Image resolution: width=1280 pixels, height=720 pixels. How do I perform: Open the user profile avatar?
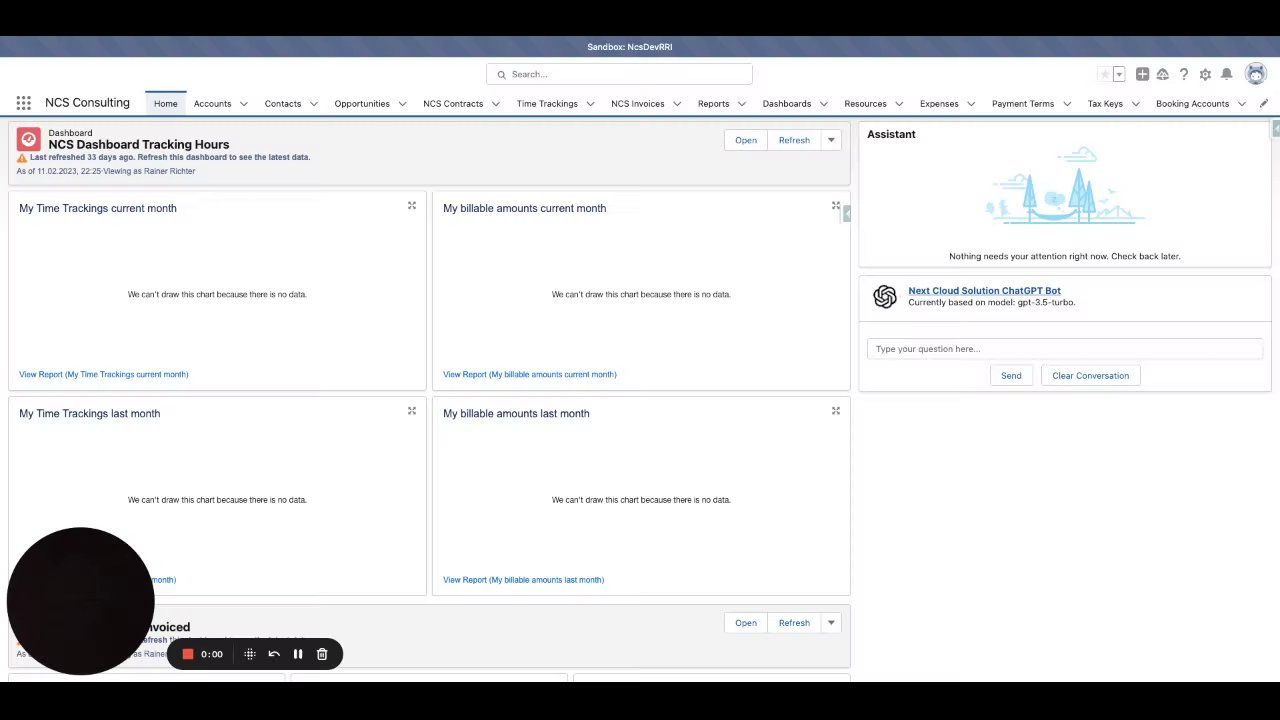pyautogui.click(x=1256, y=74)
